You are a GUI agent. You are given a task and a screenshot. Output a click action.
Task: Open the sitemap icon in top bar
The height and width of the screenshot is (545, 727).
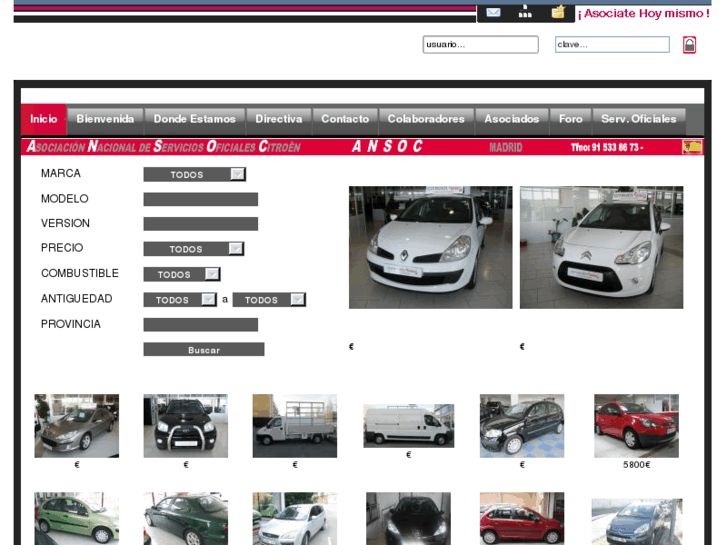point(525,12)
